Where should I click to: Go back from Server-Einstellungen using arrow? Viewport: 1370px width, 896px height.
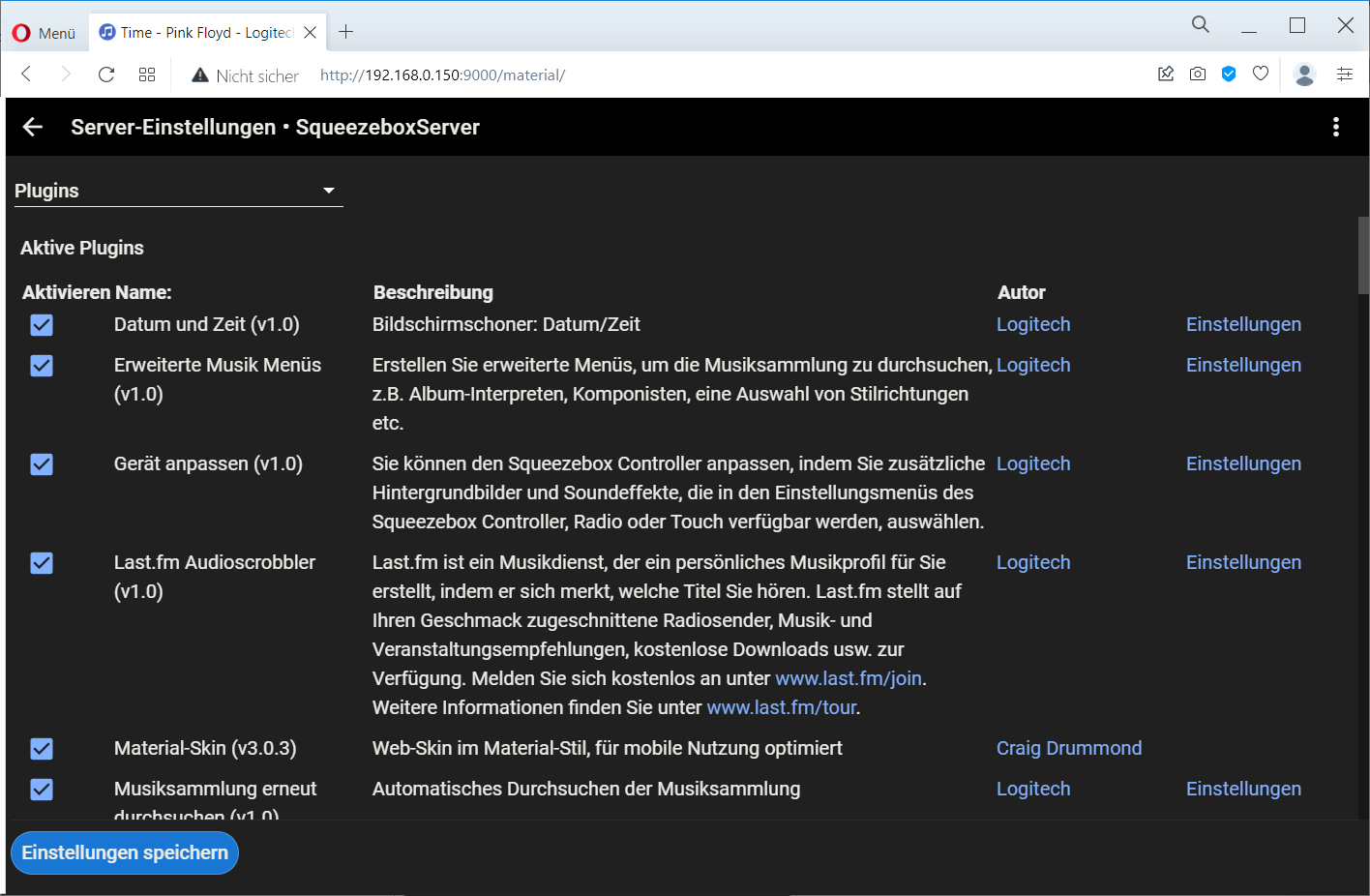point(33,127)
